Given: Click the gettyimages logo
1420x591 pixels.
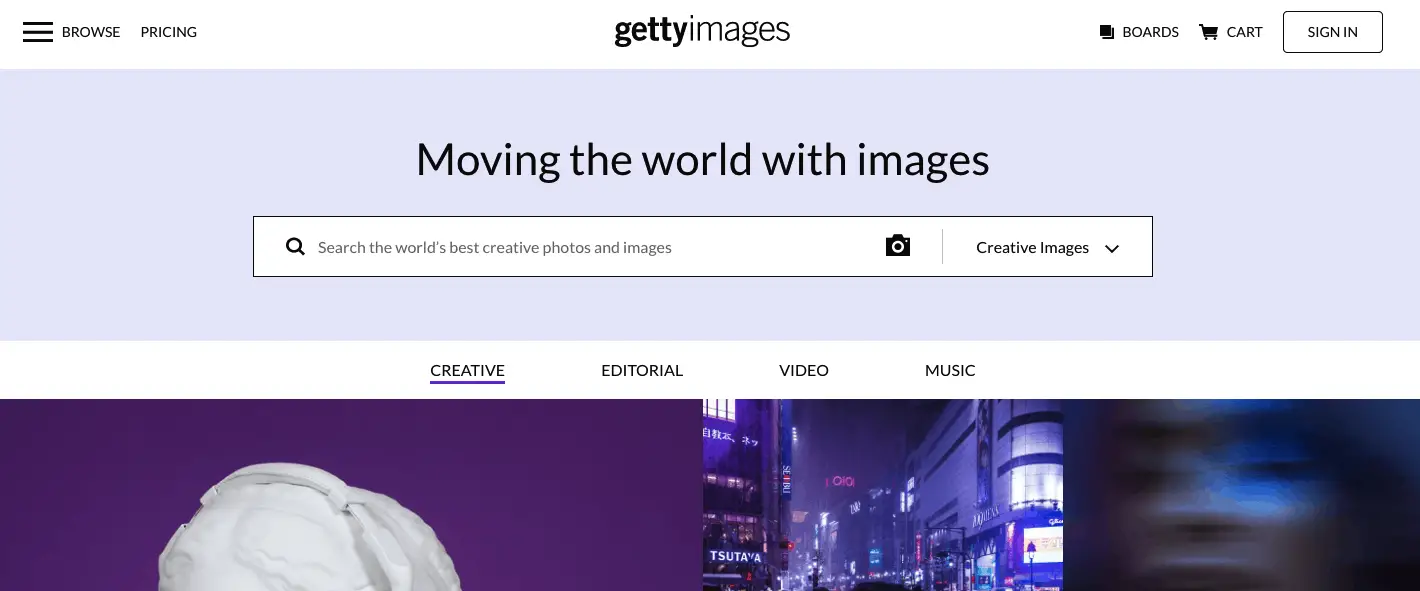Looking at the screenshot, I should pos(702,32).
